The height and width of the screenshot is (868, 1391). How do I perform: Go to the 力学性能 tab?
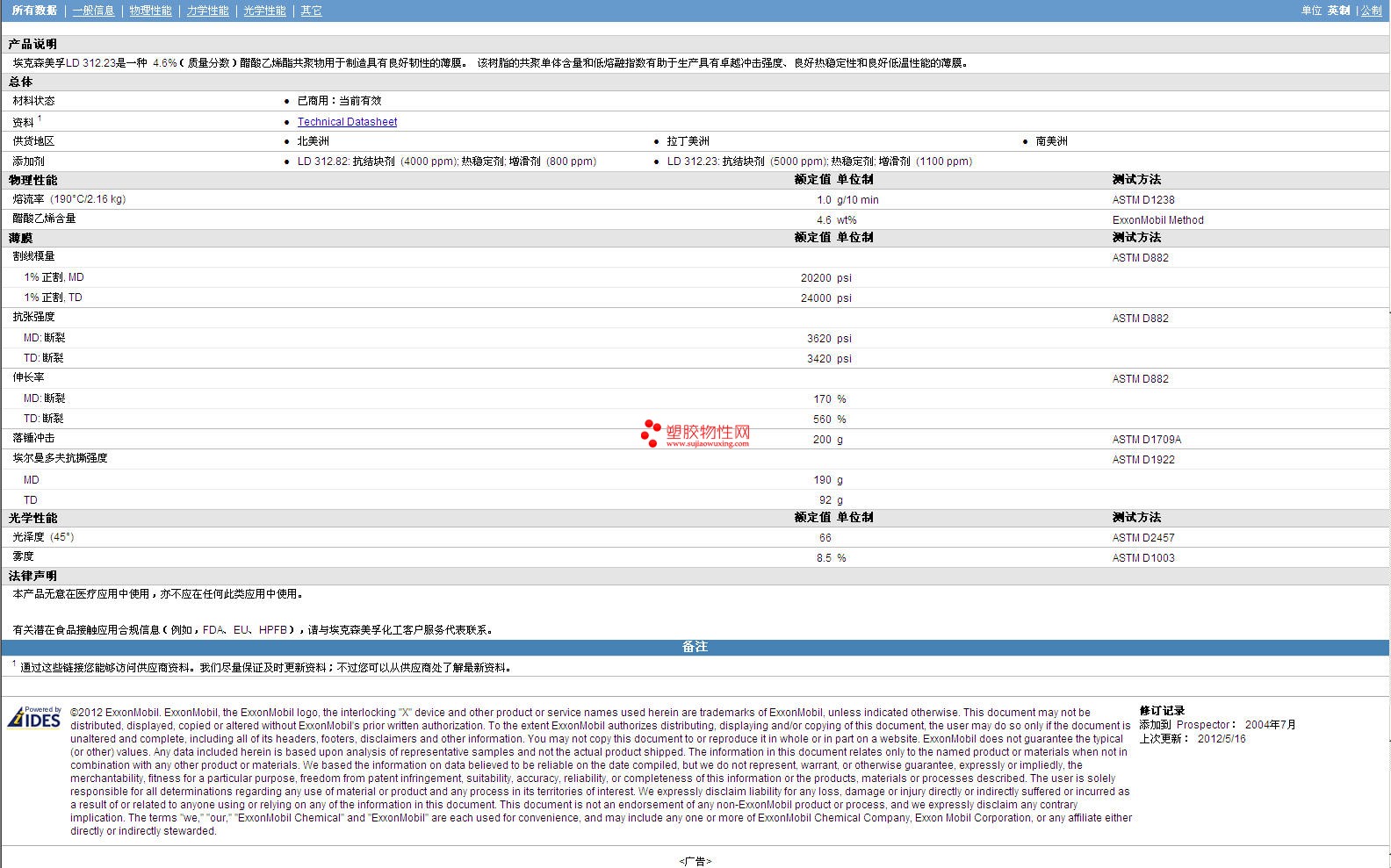tap(207, 11)
